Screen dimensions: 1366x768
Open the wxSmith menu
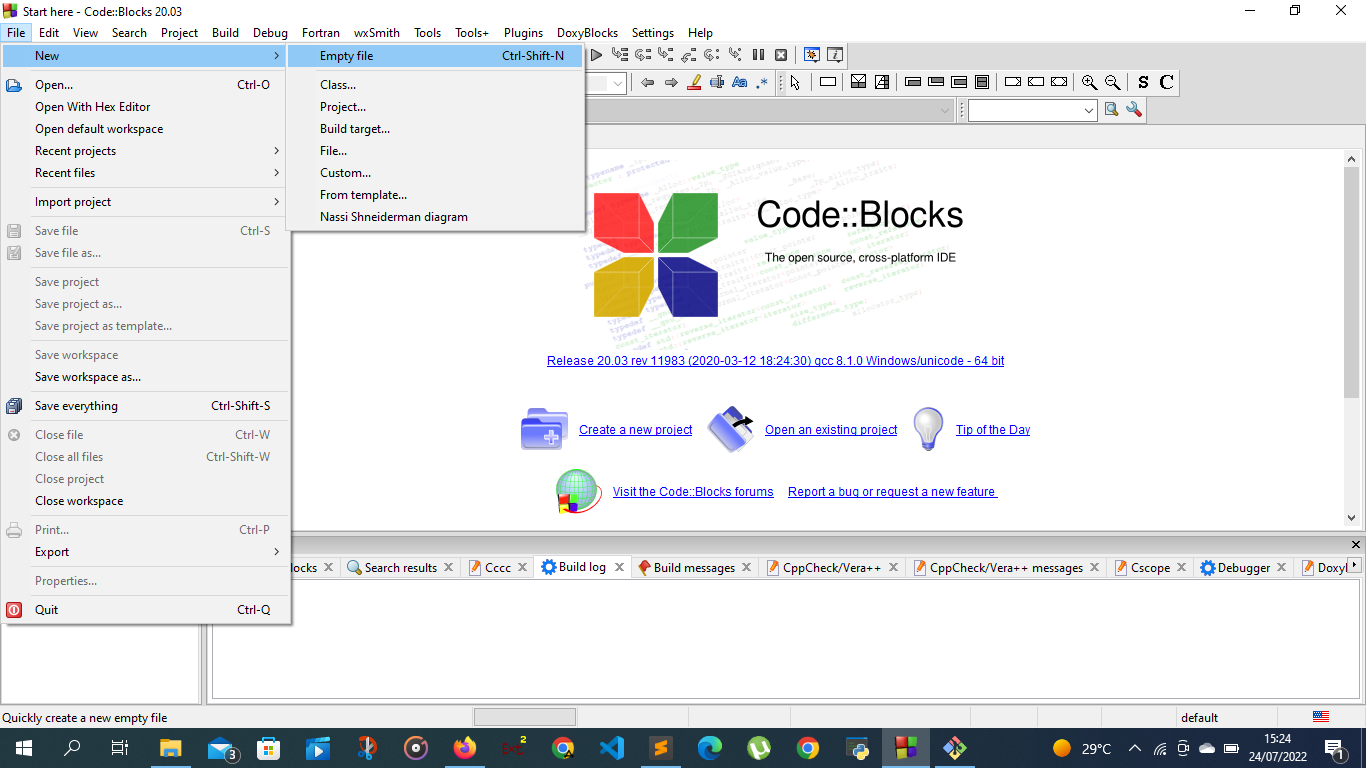click(x=377, y=32)
